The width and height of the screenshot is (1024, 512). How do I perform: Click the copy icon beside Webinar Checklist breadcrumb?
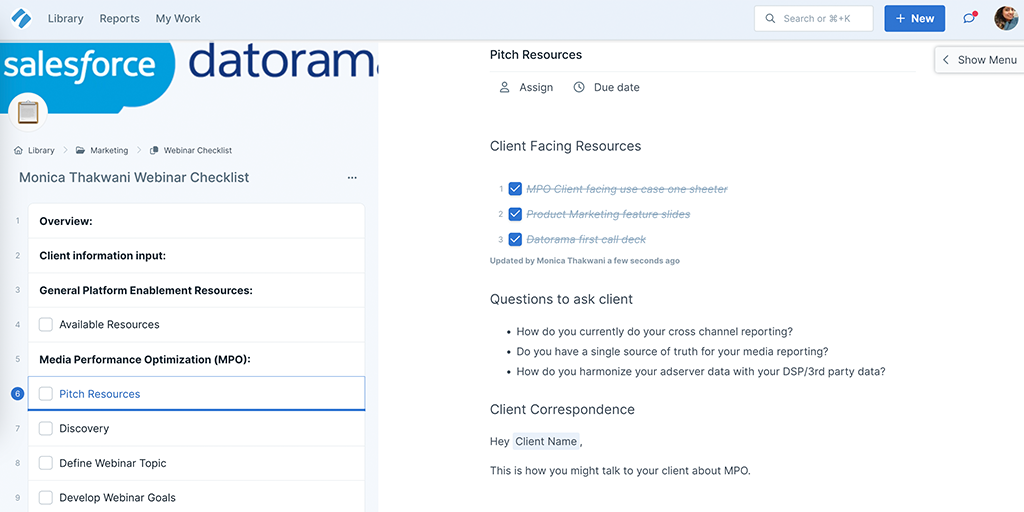[x=154, y=150]
